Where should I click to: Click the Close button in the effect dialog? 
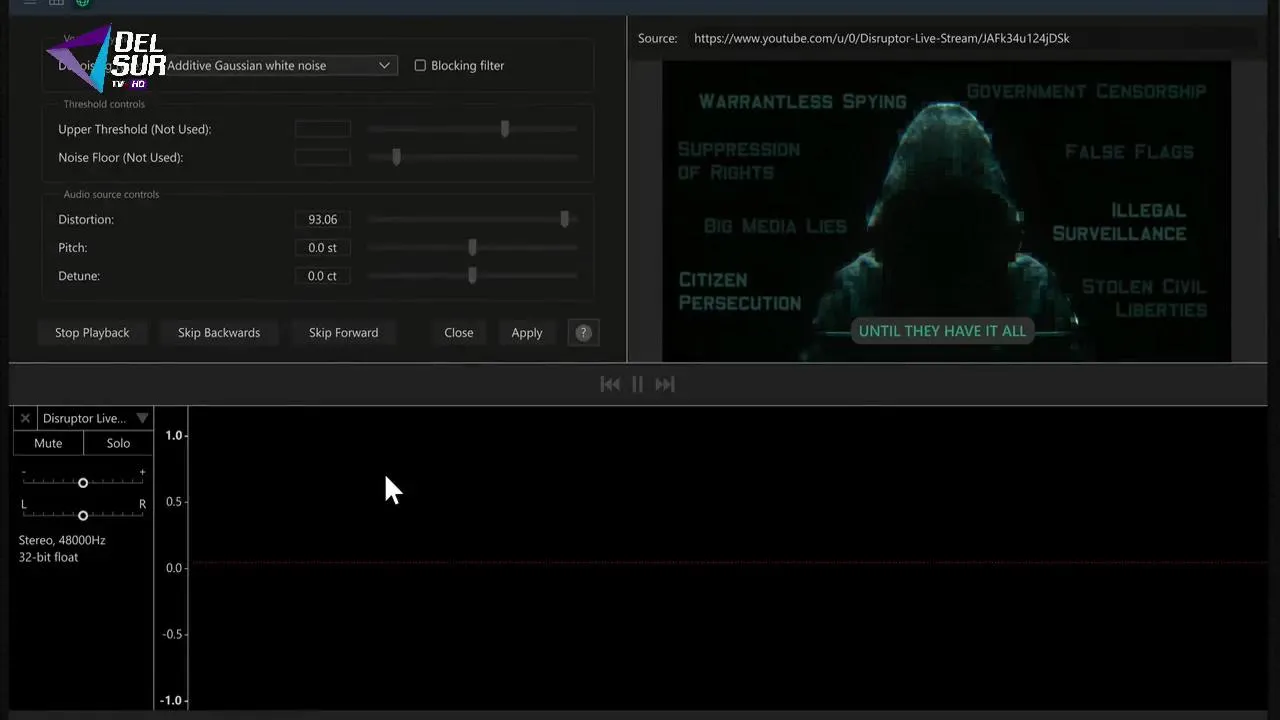coord(459,333)
